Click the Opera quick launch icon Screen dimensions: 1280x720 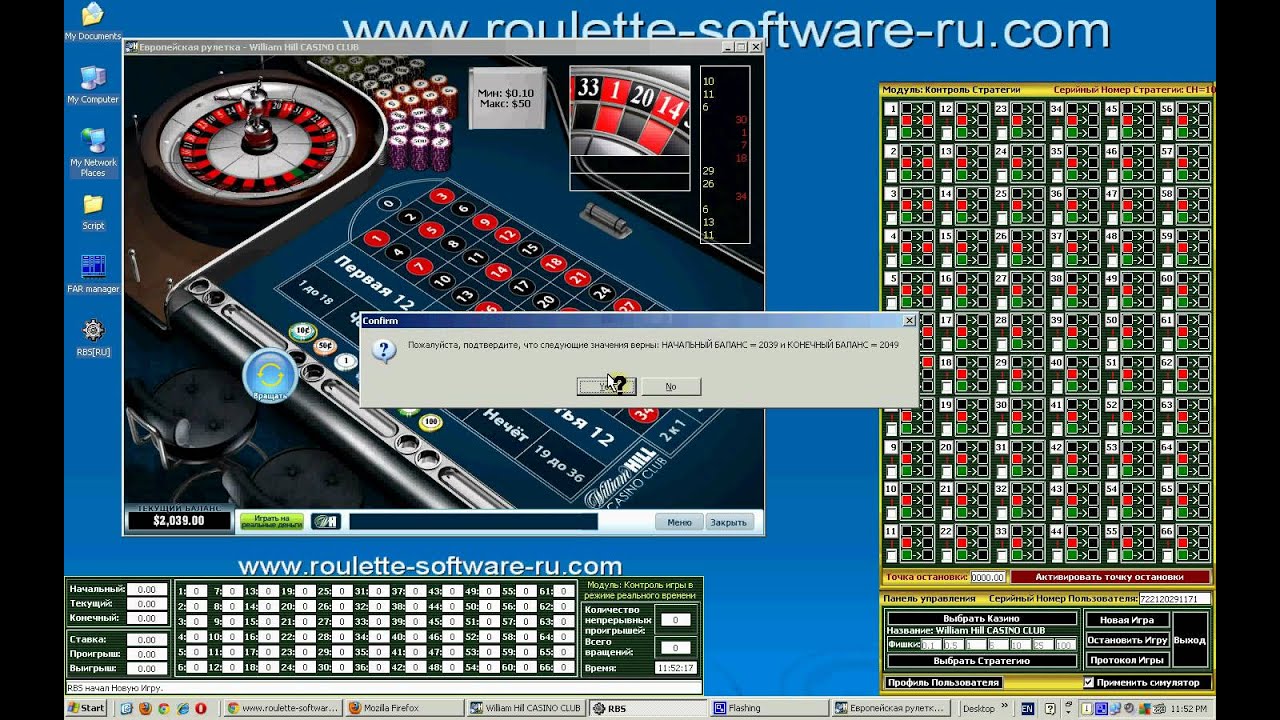point(200,708)
